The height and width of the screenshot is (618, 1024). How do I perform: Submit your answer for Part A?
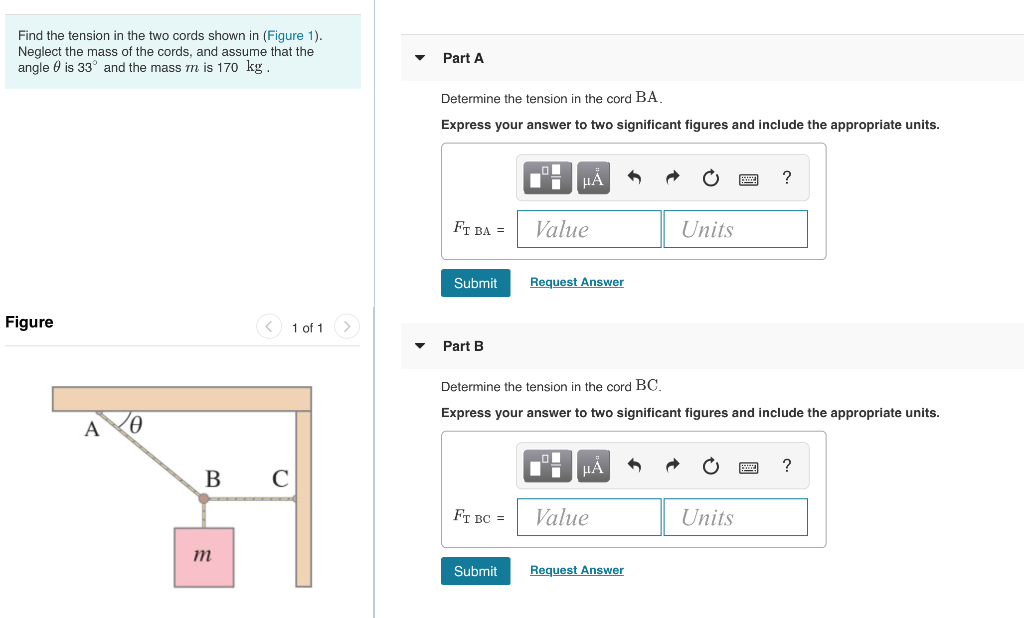tap(475, 283)
